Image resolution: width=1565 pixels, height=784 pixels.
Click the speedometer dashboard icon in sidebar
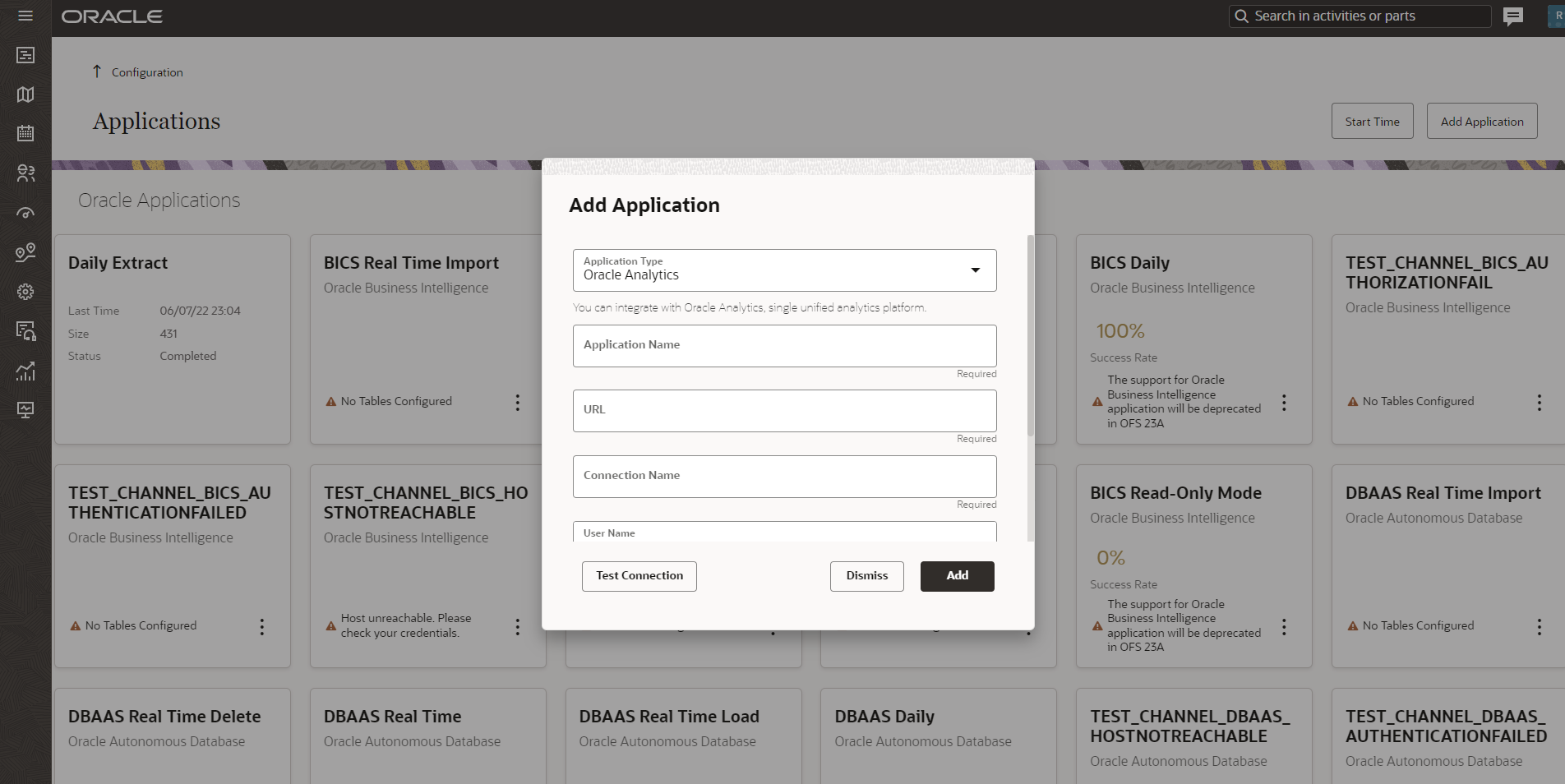pyautogui.click(x=25, y=213)
